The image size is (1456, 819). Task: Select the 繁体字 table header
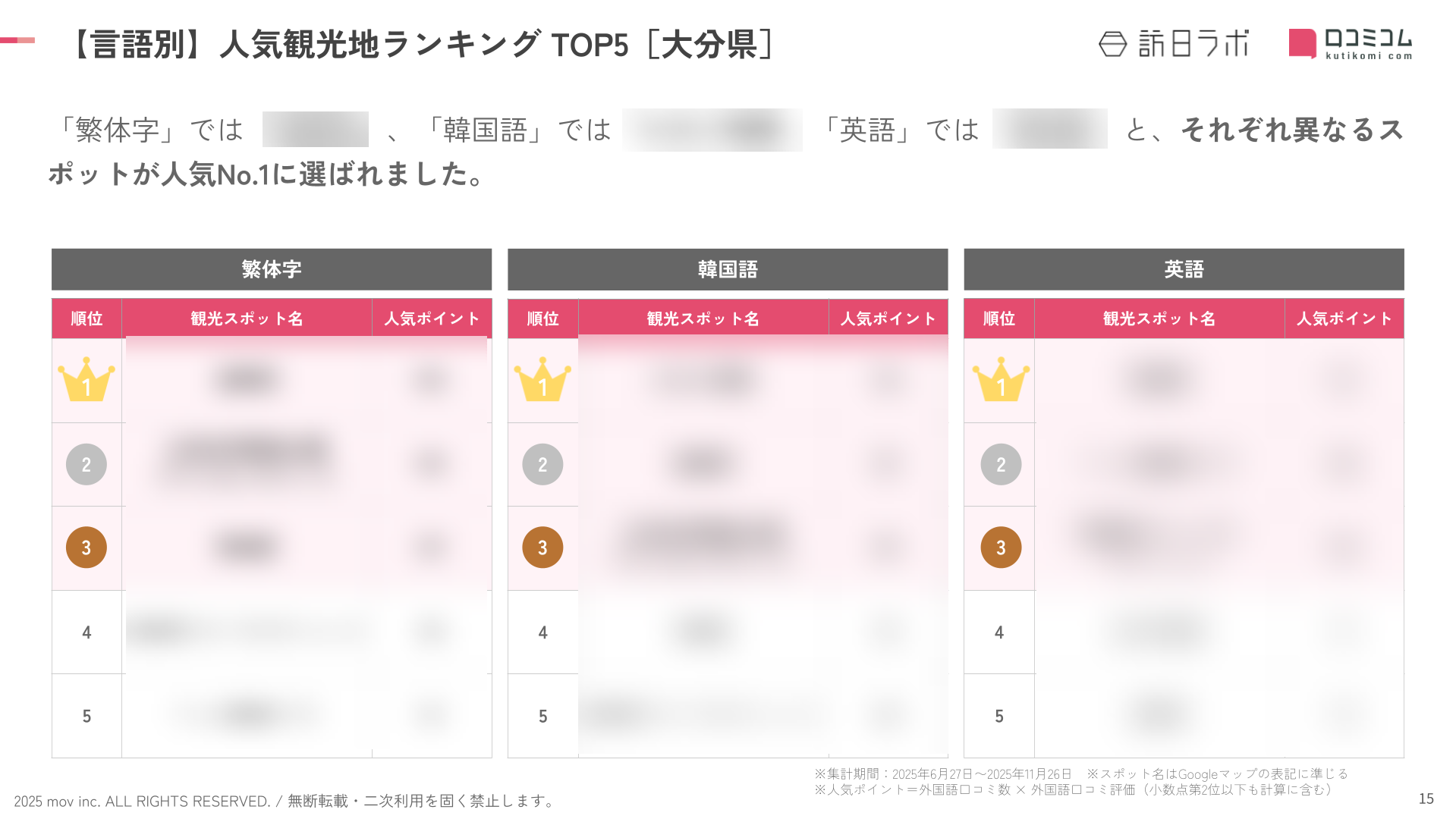(x=272, y=269)
